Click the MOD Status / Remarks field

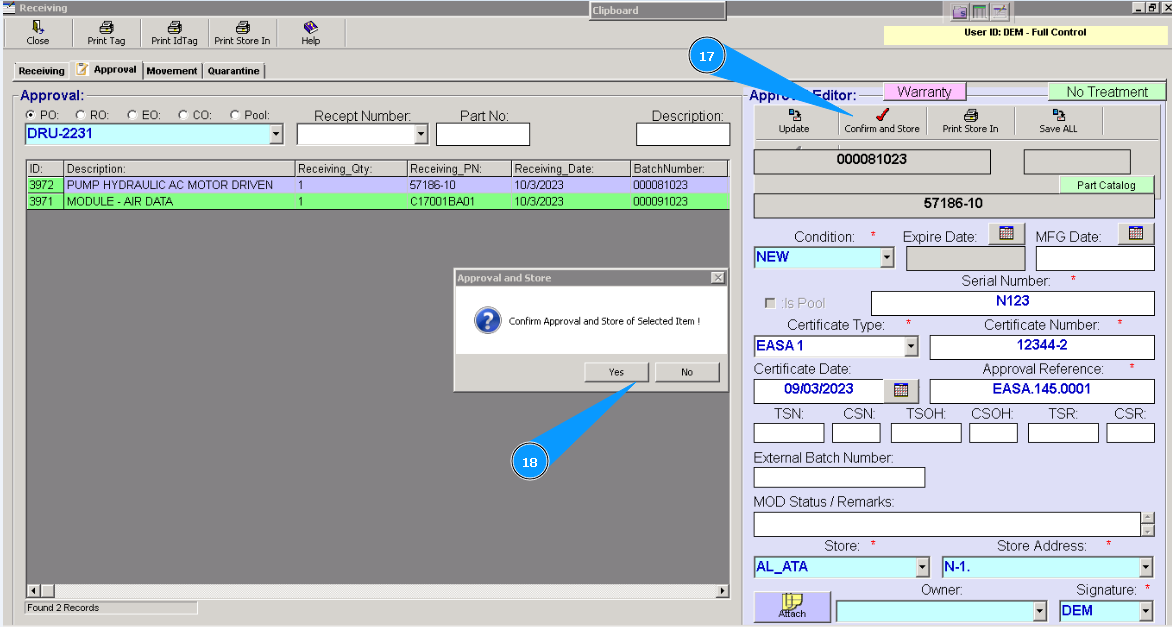(947, 525)
